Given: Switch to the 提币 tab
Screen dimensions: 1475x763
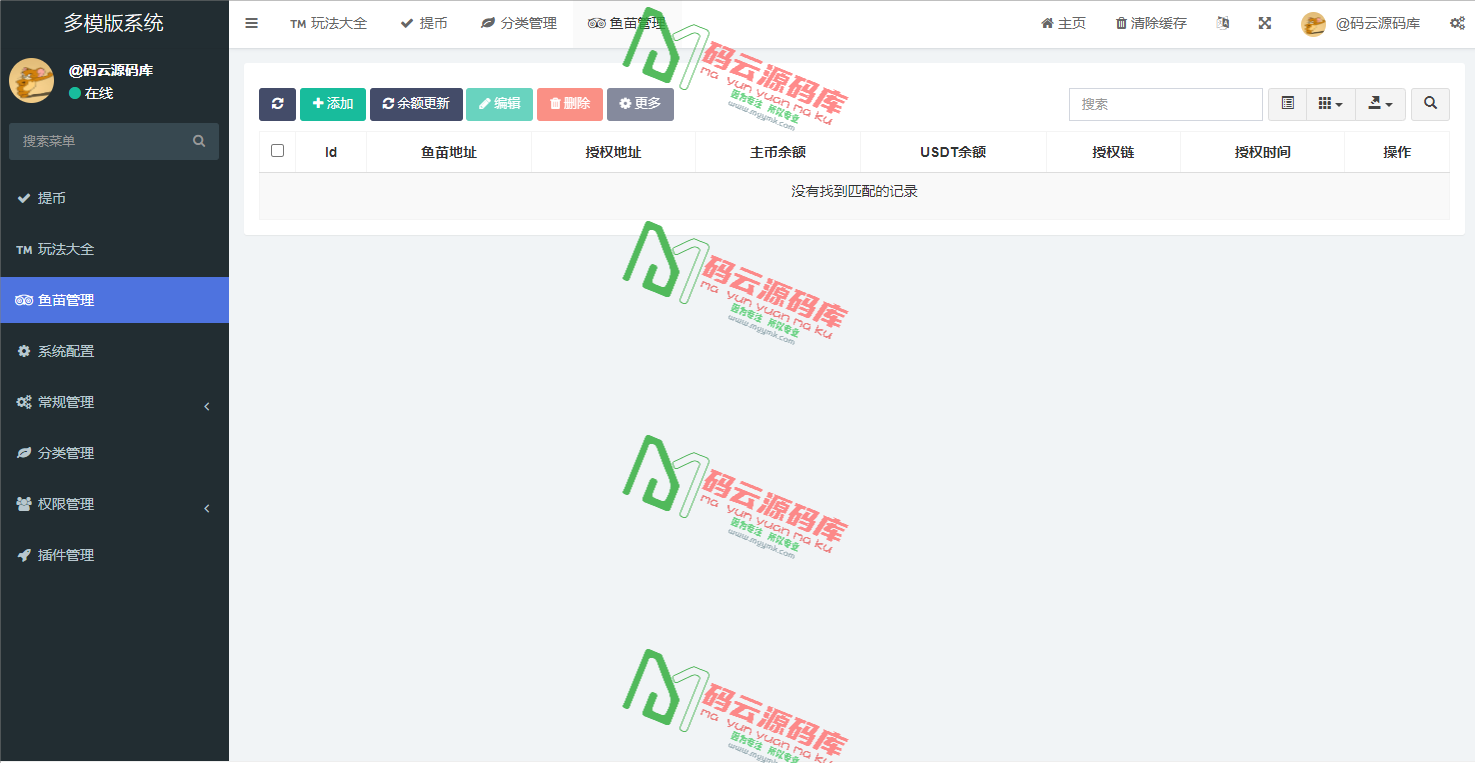Looking at the screenshot, I should tap(424, 22).
